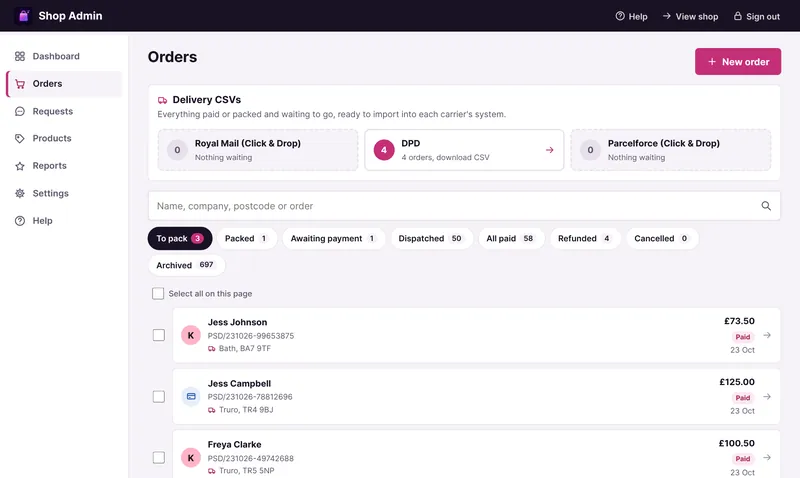Click Sign out in the top bar

click(x=757, y=16)
